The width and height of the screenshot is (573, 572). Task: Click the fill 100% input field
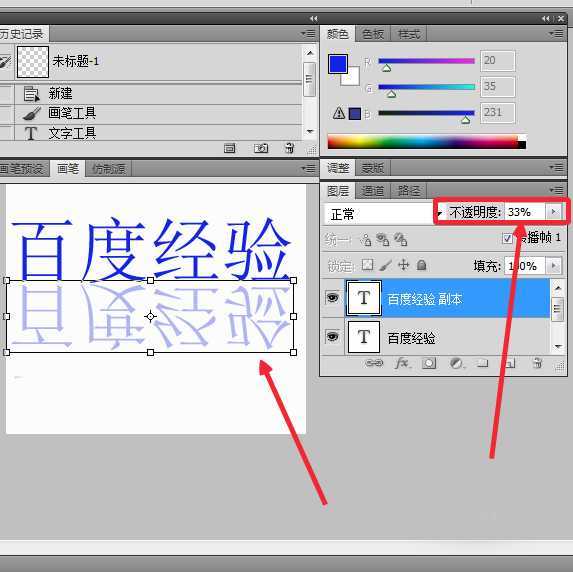coord(525,266)
